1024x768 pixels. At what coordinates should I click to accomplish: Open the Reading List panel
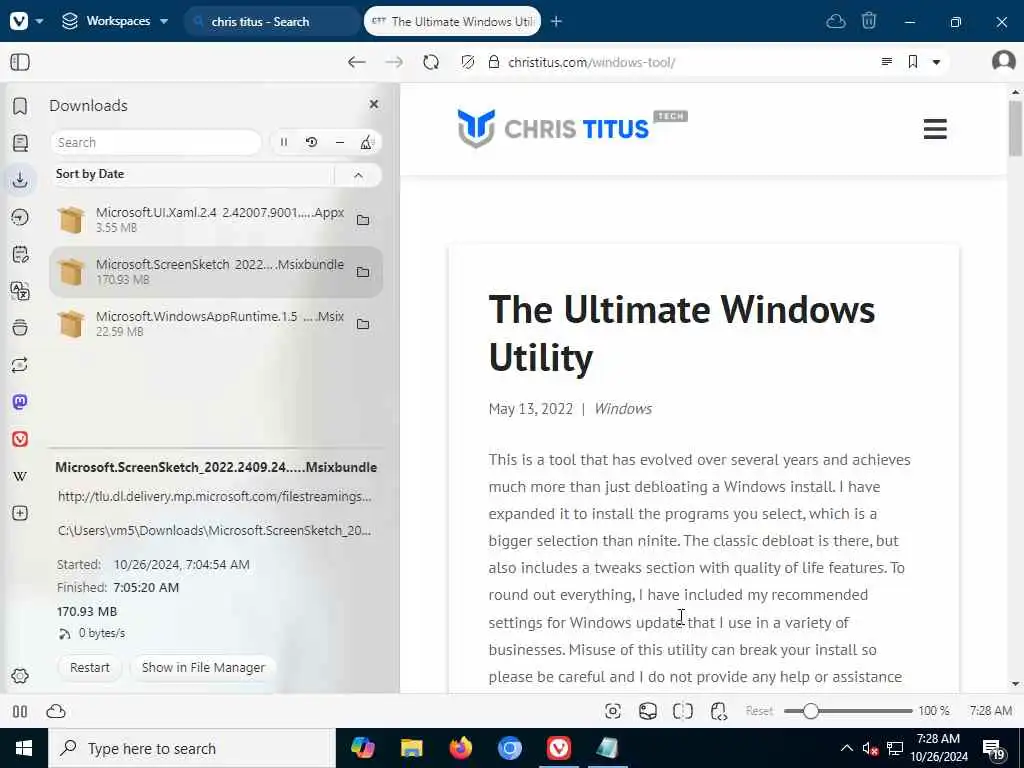tap(20, 143)
